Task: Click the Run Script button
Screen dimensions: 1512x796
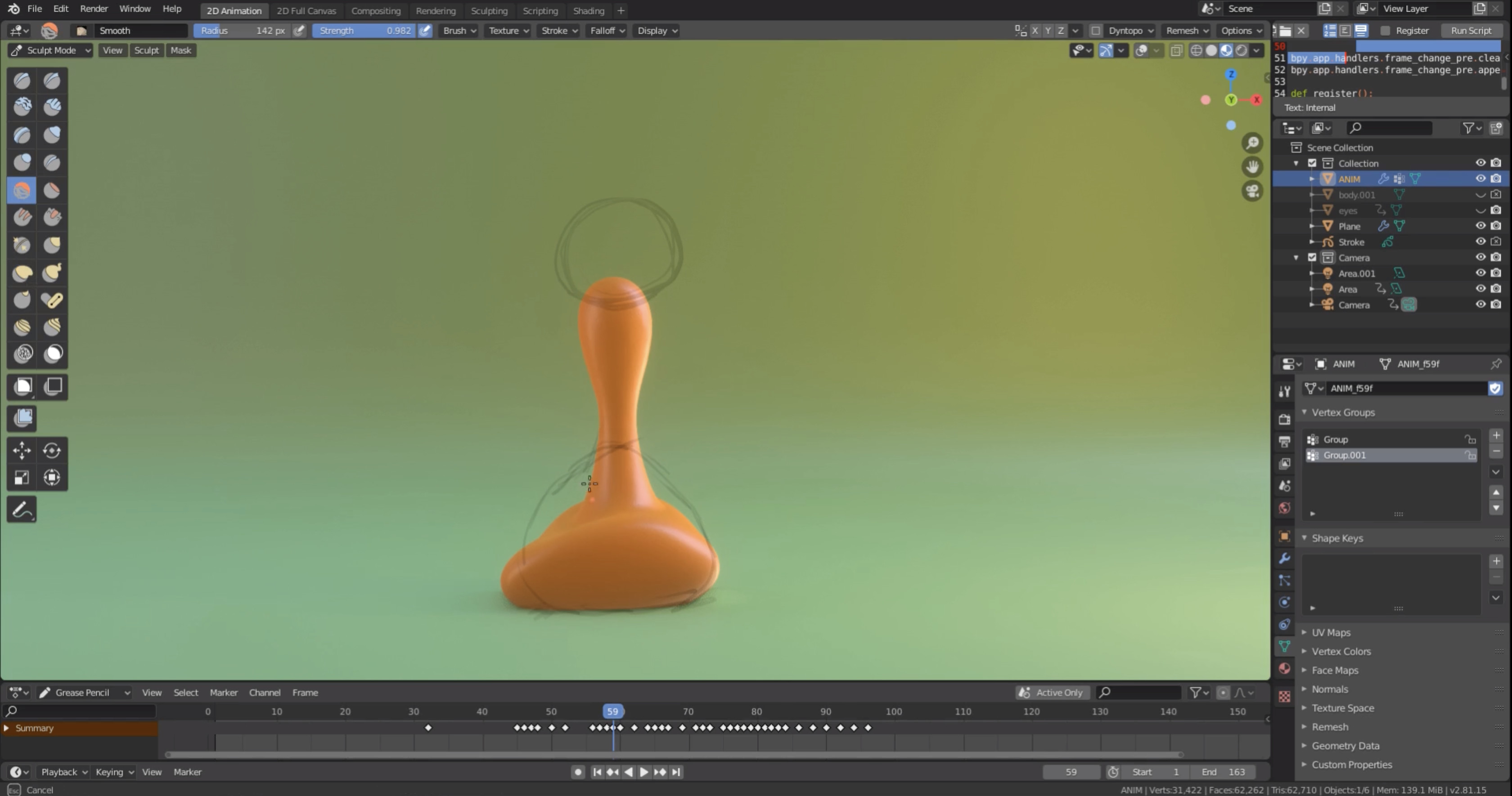Action: pos(1470,31)
